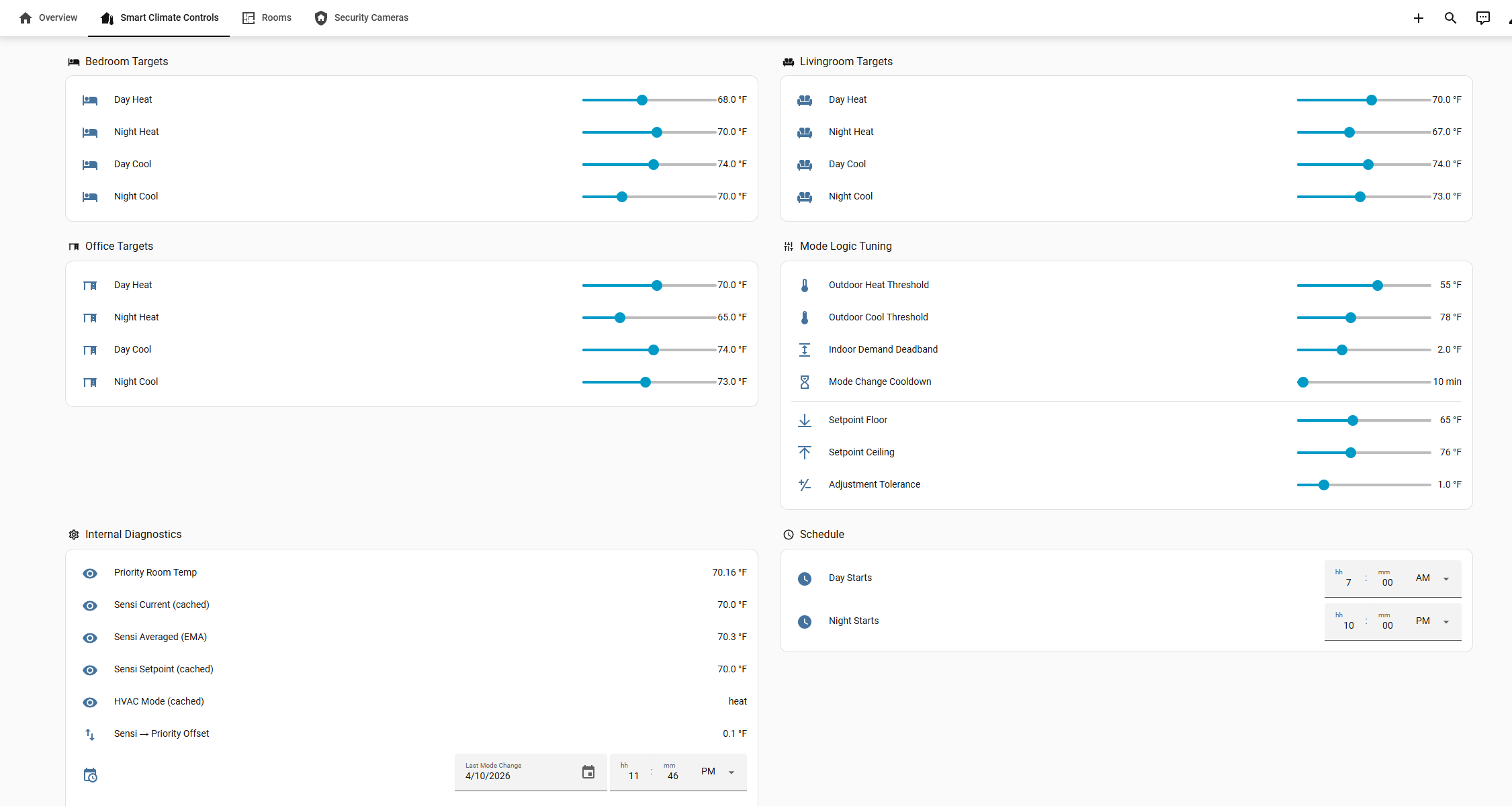The image size is (1512, 806).
Task: Open the assistant chat bubble icon
Action: 1482,18
